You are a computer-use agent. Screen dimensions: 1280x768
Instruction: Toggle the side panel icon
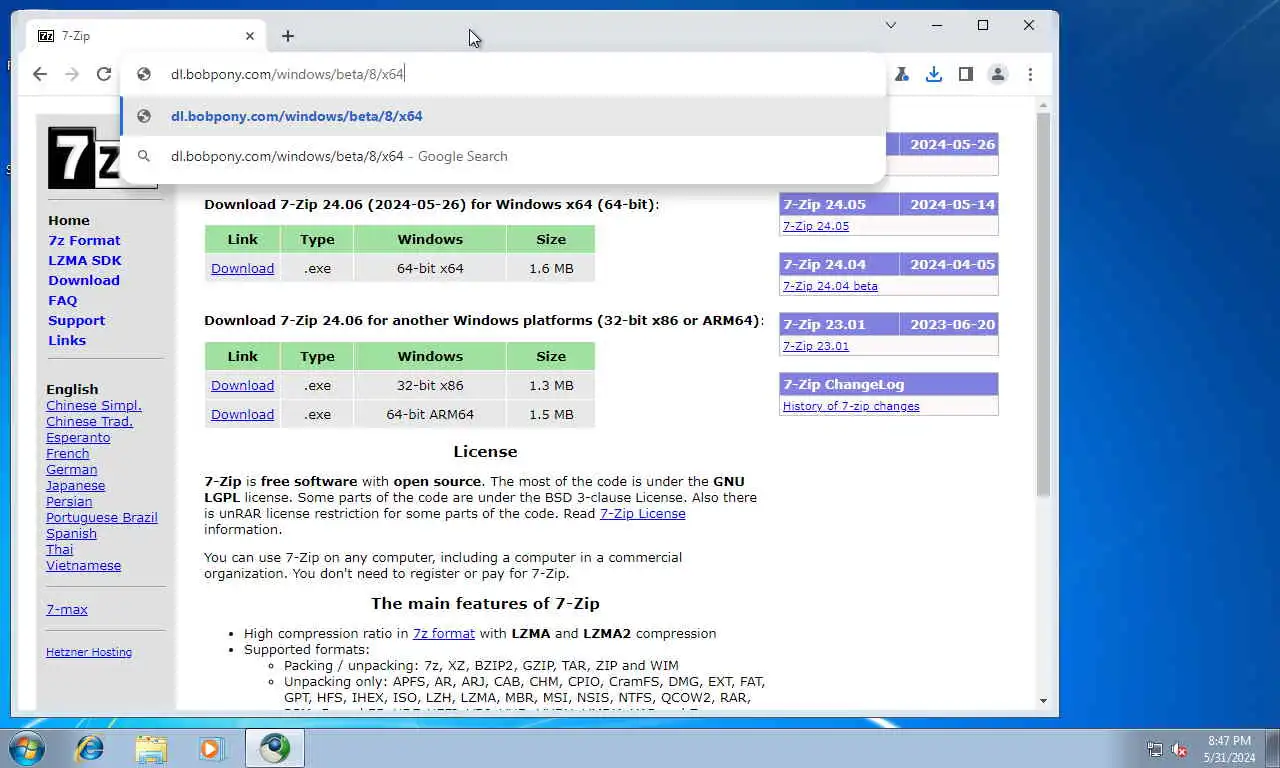tap(966, 74)
